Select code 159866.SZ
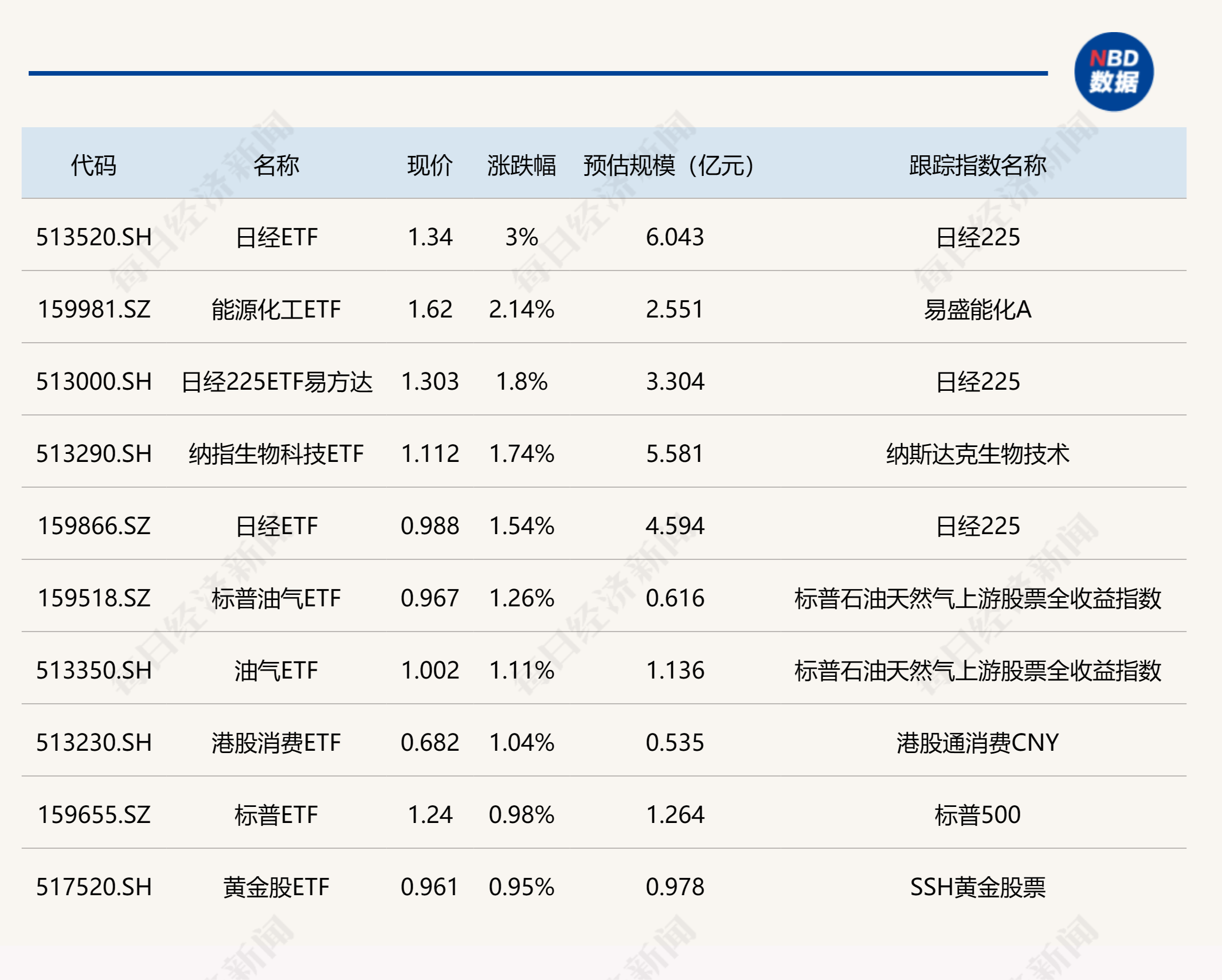 [x=93, y=526]
